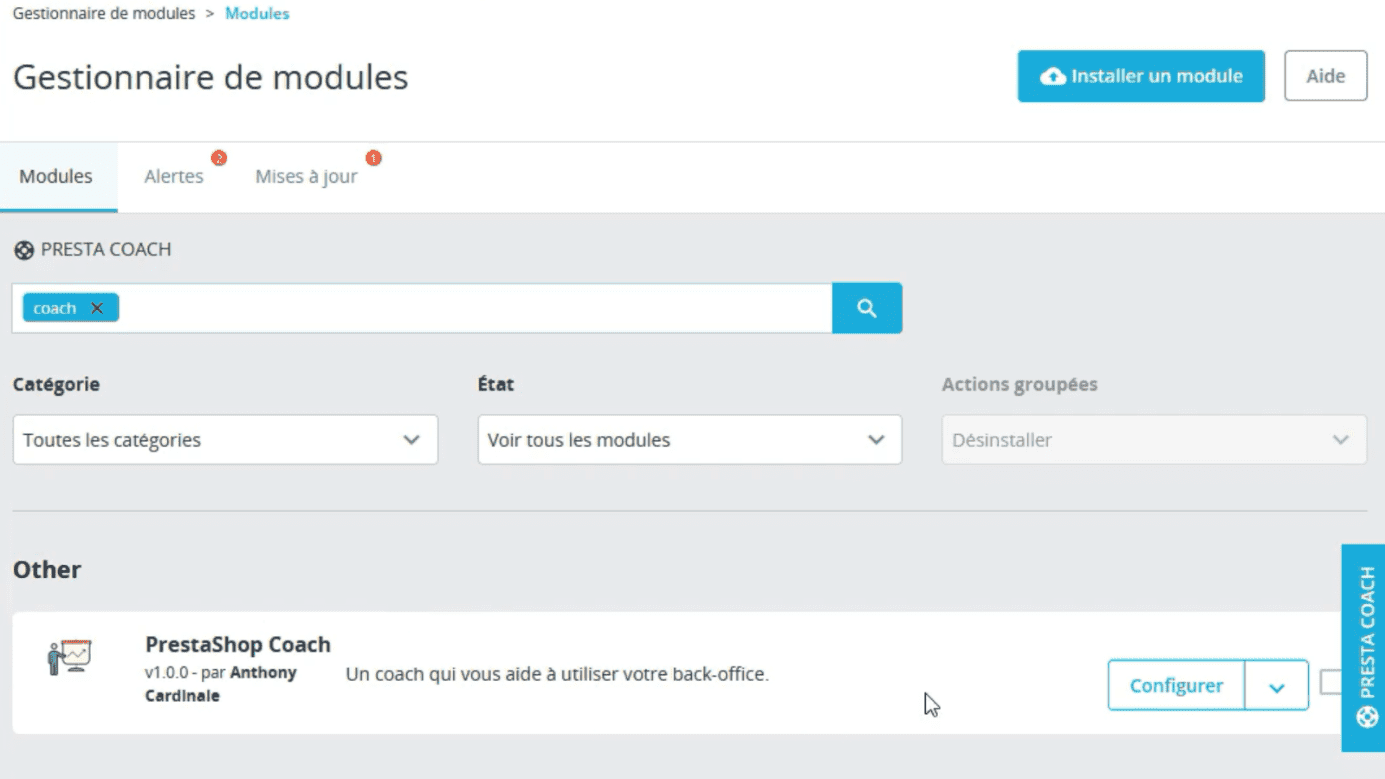Viewport: 1385px width, 779px height.
Task: Click the red badge on Alertes tab
Action: (x=219, y=158)
